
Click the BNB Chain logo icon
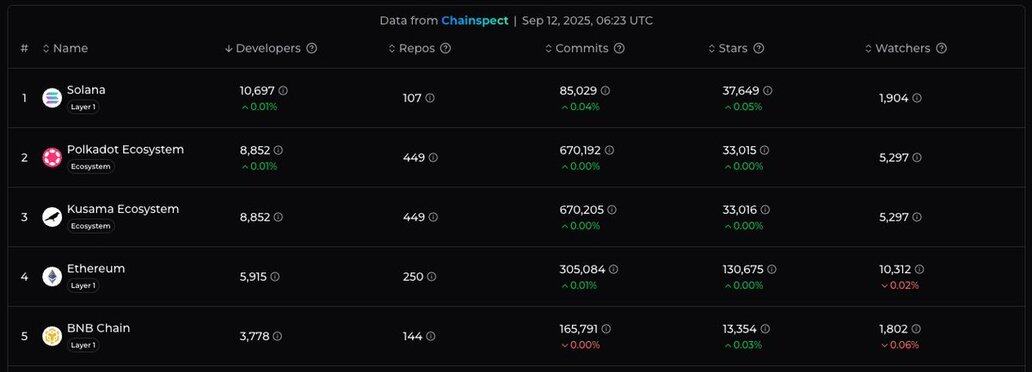tap(52, 336)
